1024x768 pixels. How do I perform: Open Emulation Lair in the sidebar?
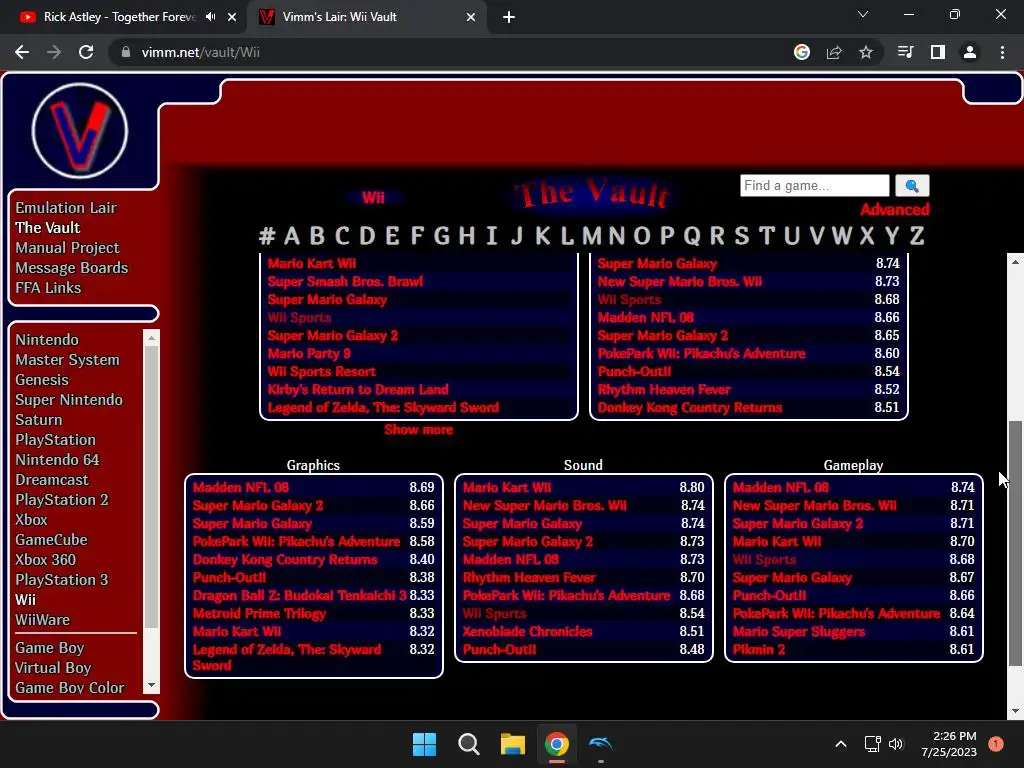66,208
